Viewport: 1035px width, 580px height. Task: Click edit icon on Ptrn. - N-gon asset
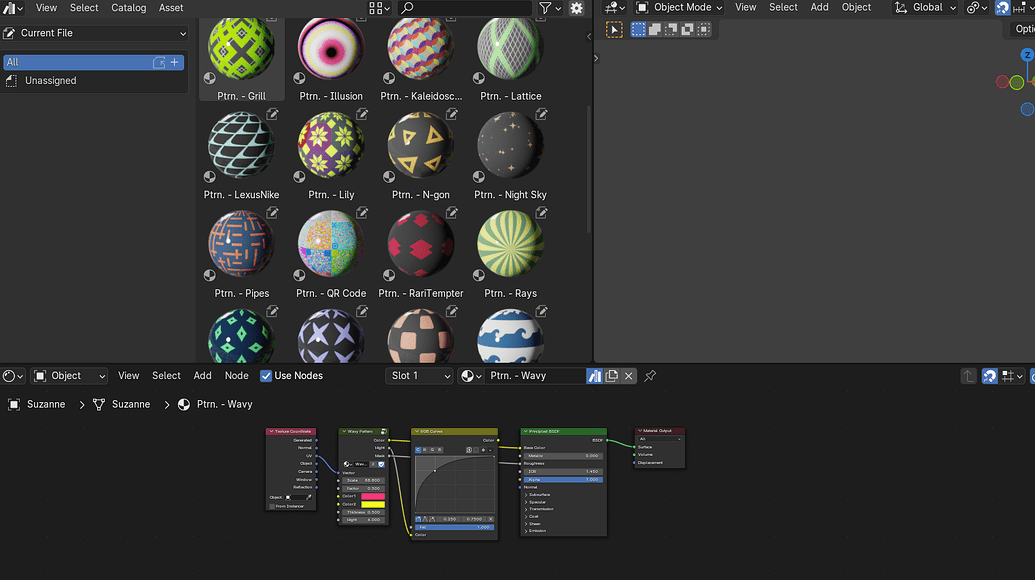[451, 115]
